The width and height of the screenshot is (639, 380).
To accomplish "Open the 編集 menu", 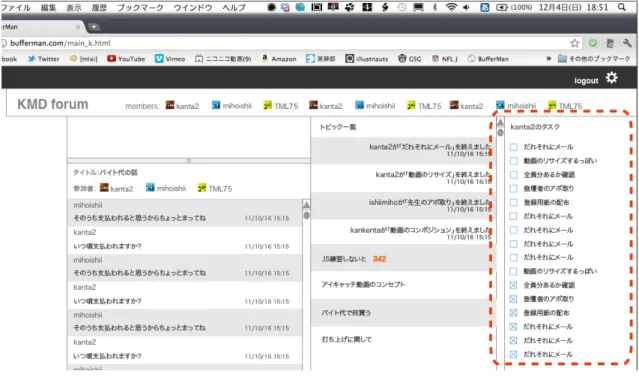I will click(x=48, y=7).
